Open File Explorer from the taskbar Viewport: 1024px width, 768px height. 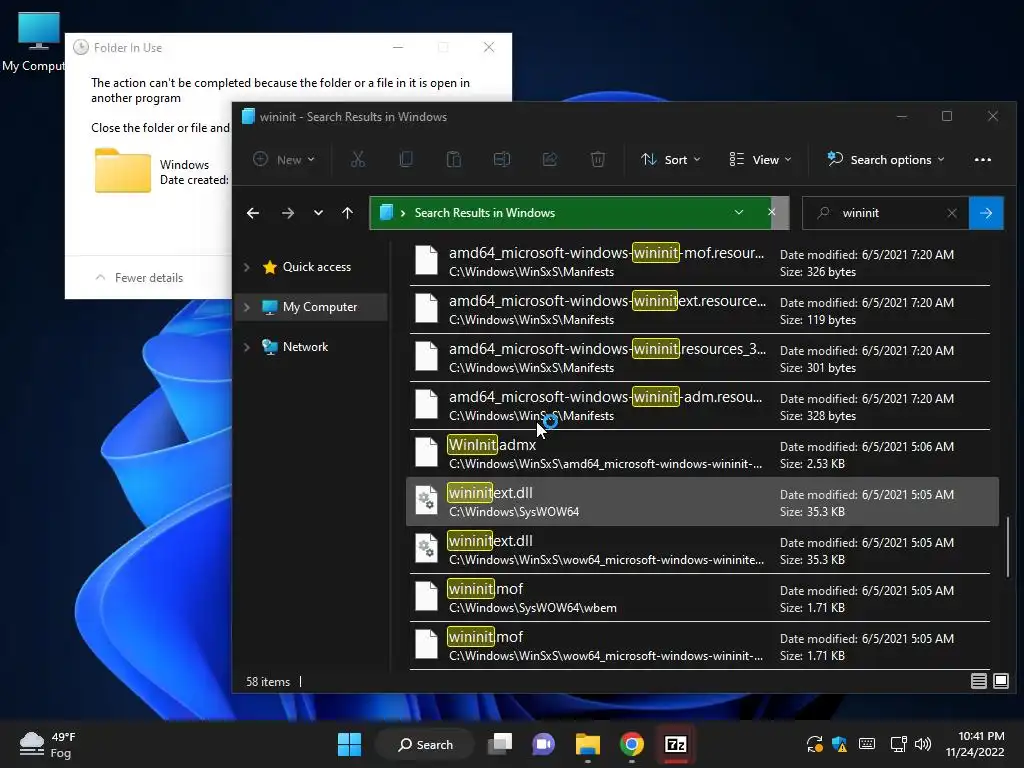[587, 744]
